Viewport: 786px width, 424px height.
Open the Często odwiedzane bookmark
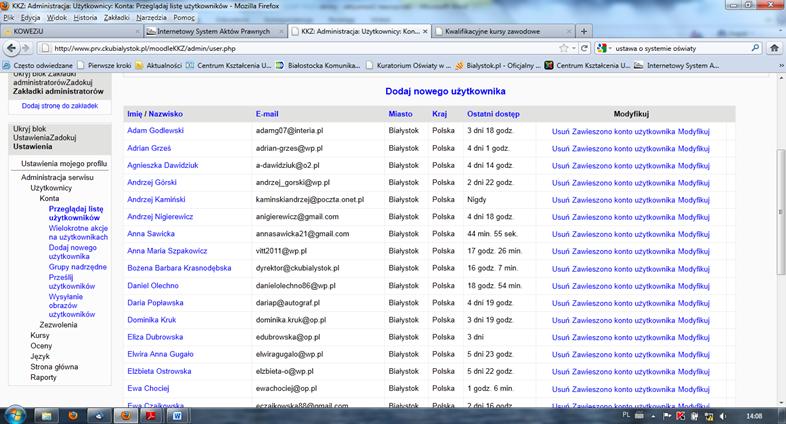pos(38,65)
